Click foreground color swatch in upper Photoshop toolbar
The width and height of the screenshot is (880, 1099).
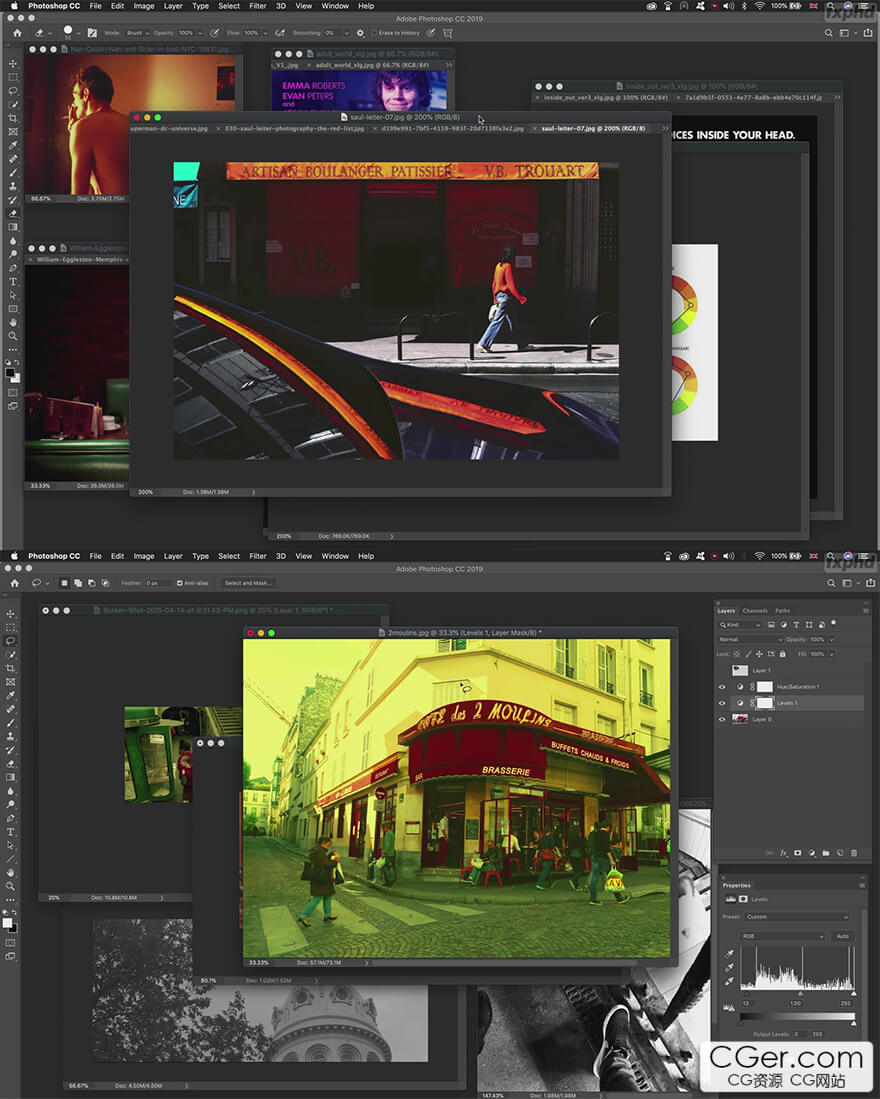point(9,373)
